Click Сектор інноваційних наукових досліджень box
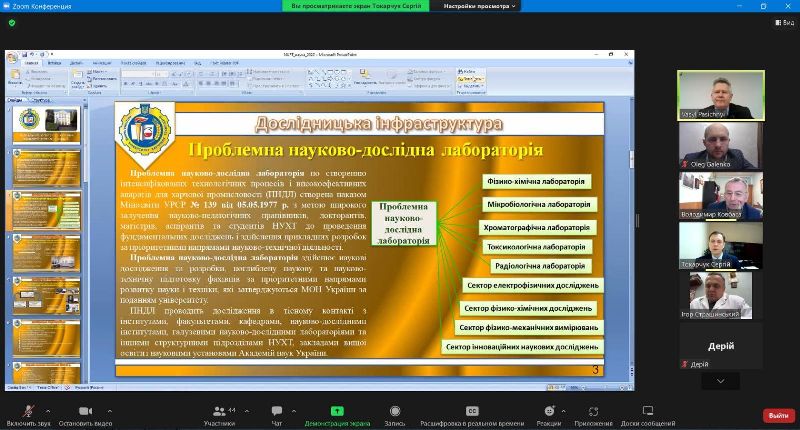 (522, 347)
